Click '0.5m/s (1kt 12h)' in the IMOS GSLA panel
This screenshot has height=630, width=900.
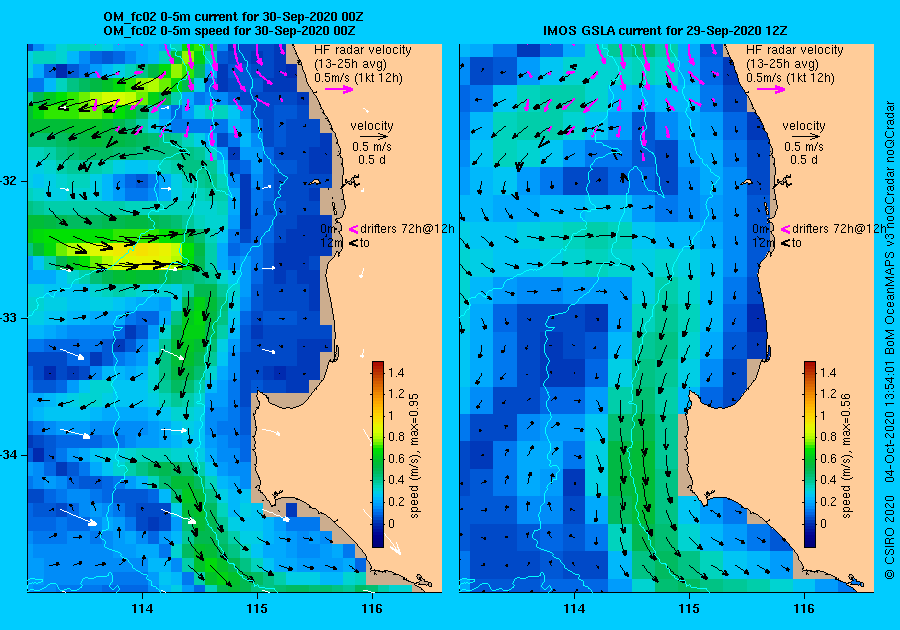(790, 77)
